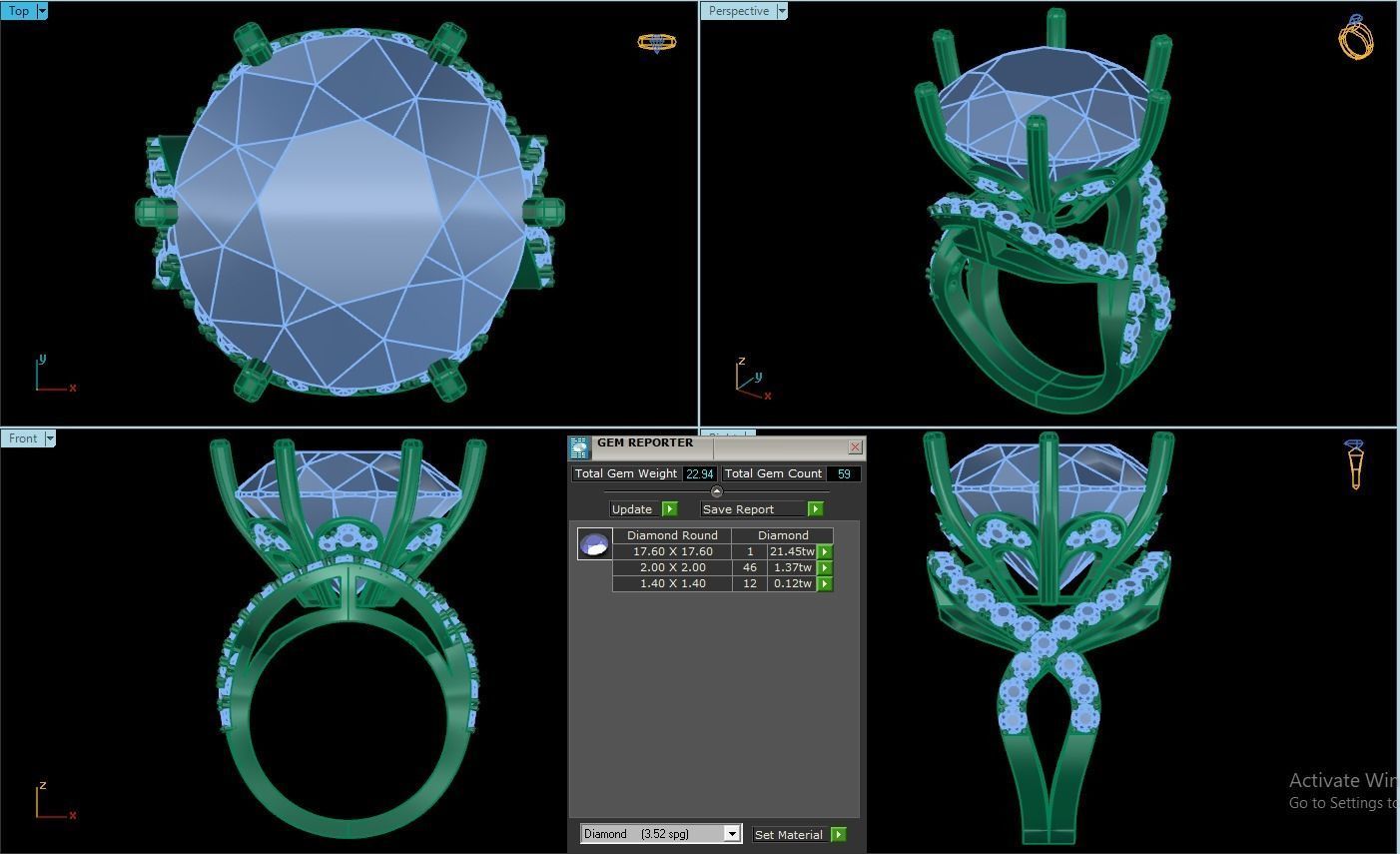This screenshot has height=854, width=1400.
Task: Click green arrow next to Set Material
Action: [x=839, y=835]
